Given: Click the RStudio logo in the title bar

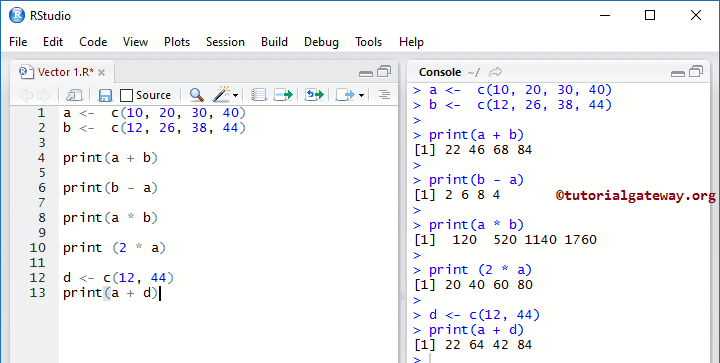Looking at the screenshot, I should point(17,15).
